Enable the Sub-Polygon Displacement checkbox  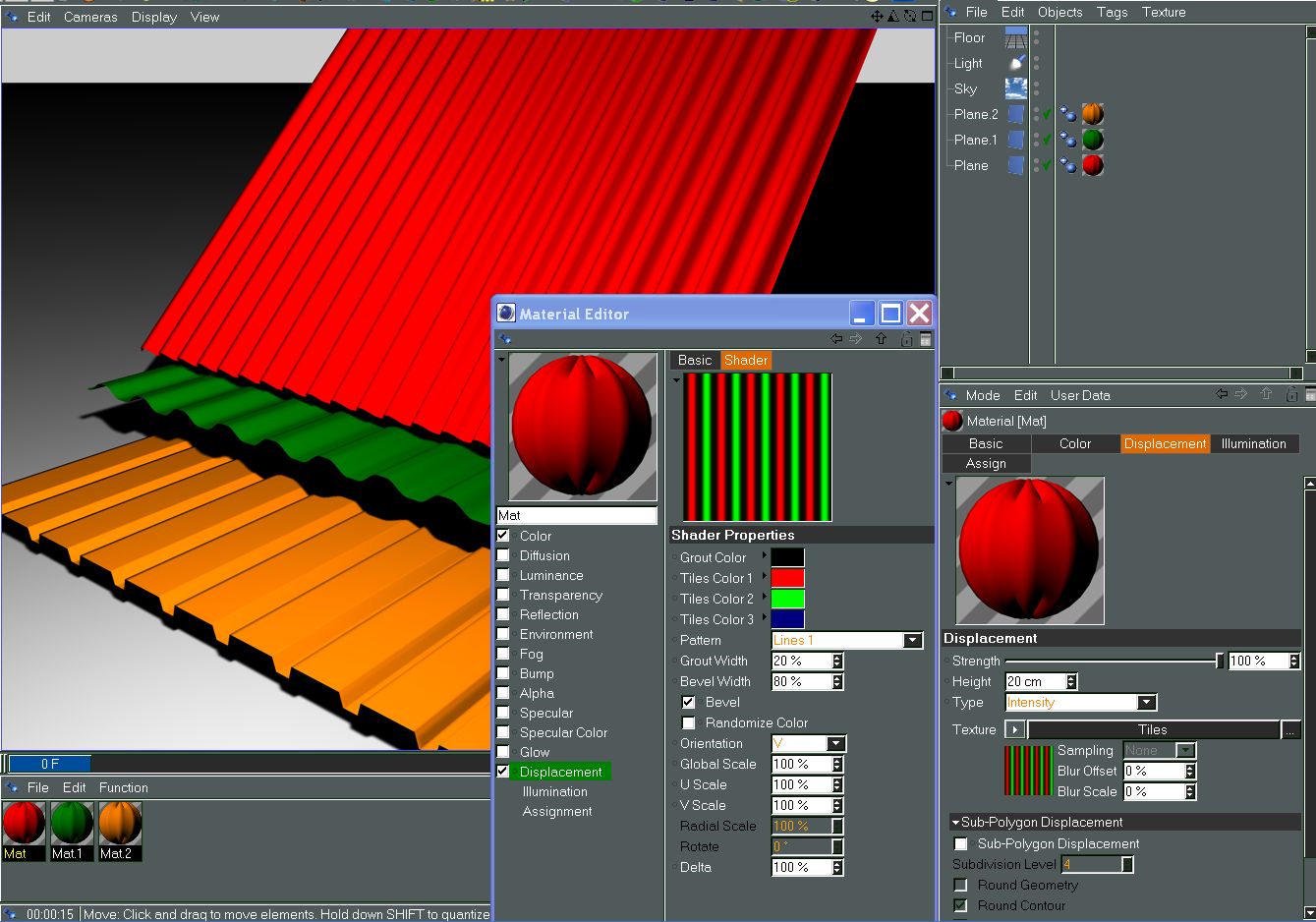[961, 843]
